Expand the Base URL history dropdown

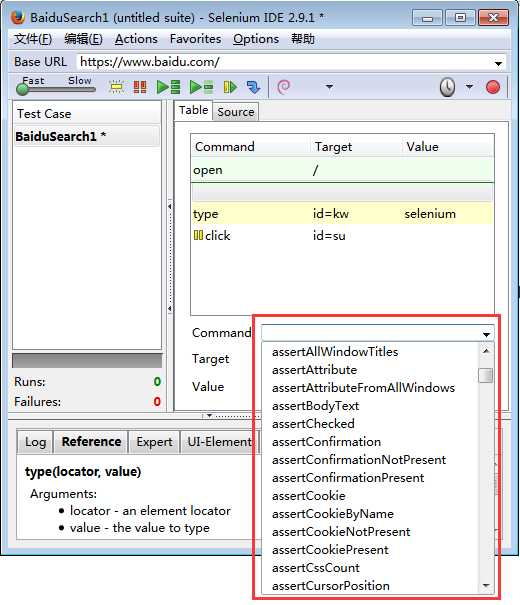coord(498,63)
